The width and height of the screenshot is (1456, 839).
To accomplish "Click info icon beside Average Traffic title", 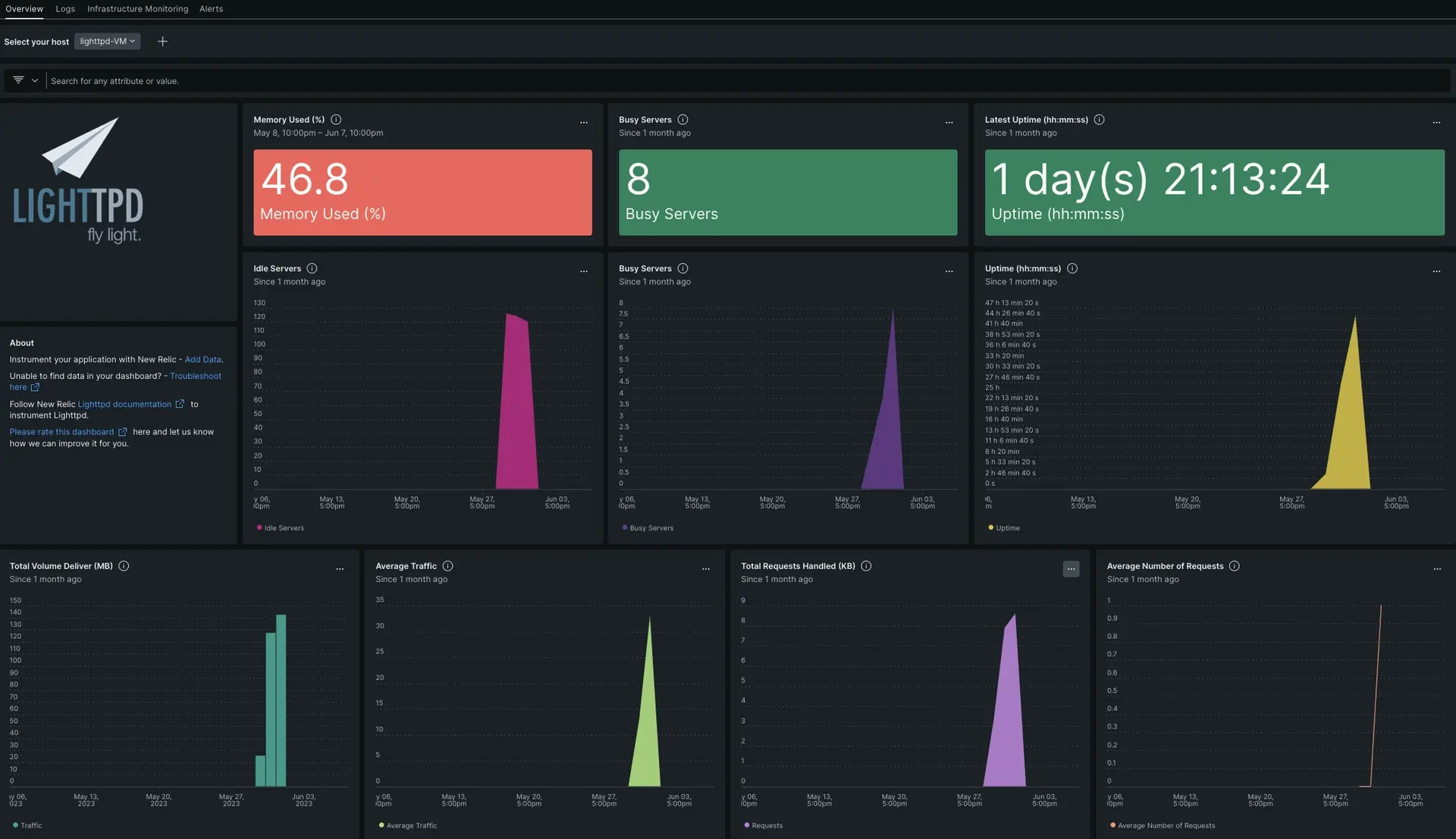I will pos(447,566).
